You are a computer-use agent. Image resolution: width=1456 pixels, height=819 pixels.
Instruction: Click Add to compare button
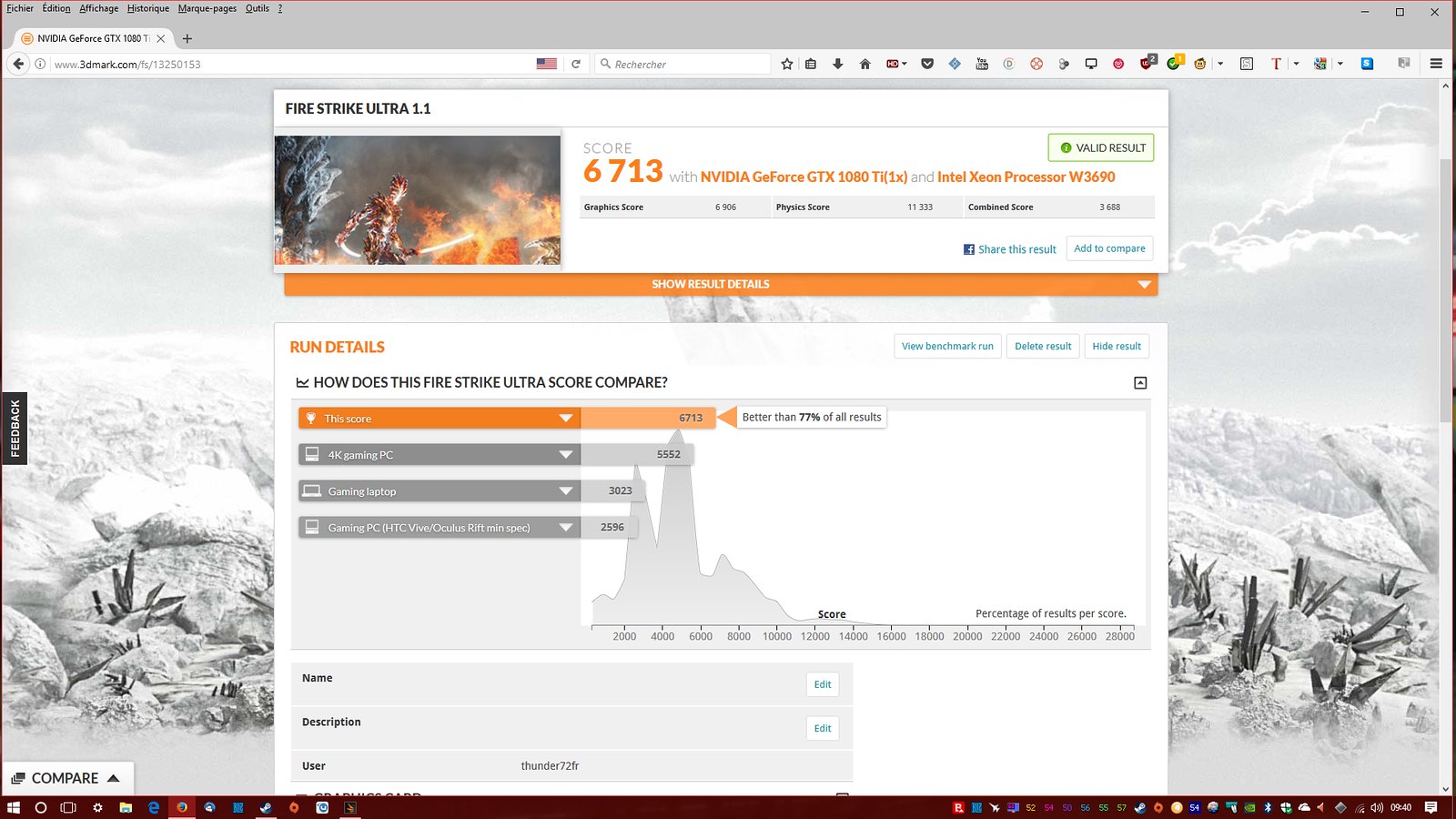(1109, 248)
